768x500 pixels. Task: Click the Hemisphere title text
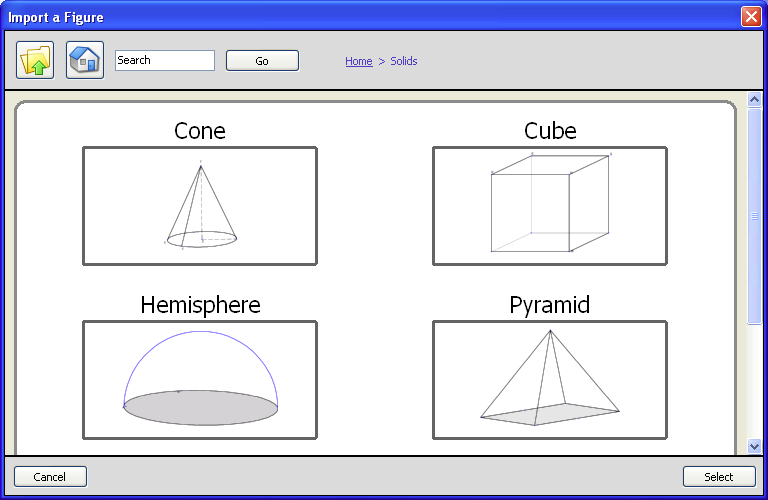pos(200,305)
